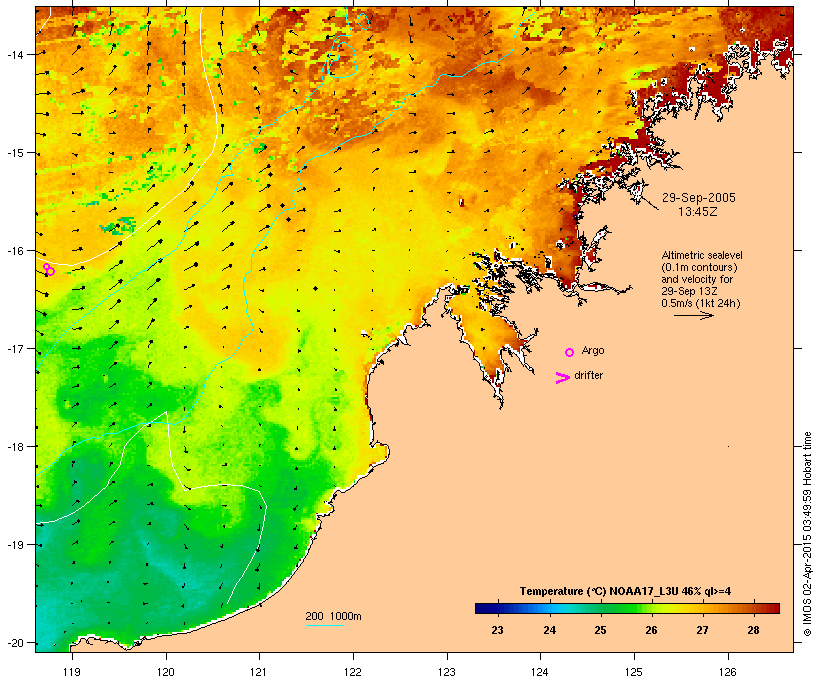This screenshot has width=820, height=680.
Task: Click the Argo float markers near 16°S
Action: pos(49,269)
